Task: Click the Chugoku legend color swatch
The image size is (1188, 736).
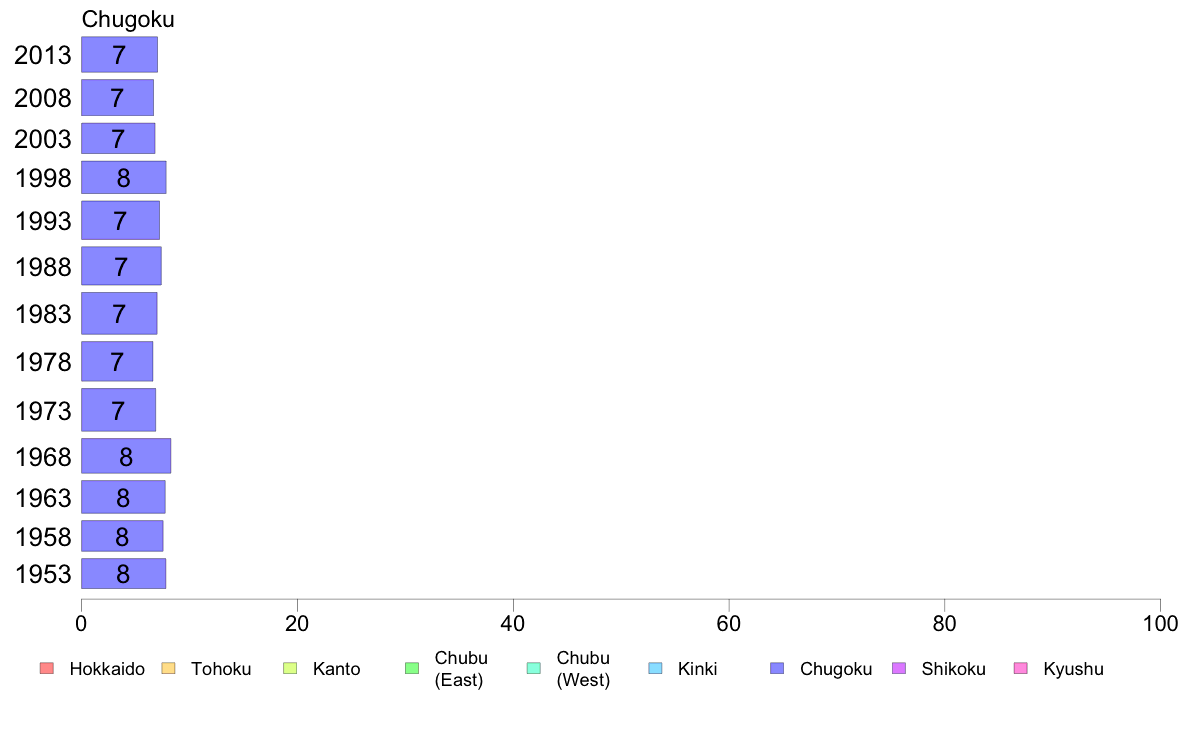Action: pyautogui.click(x=777, y=669)
